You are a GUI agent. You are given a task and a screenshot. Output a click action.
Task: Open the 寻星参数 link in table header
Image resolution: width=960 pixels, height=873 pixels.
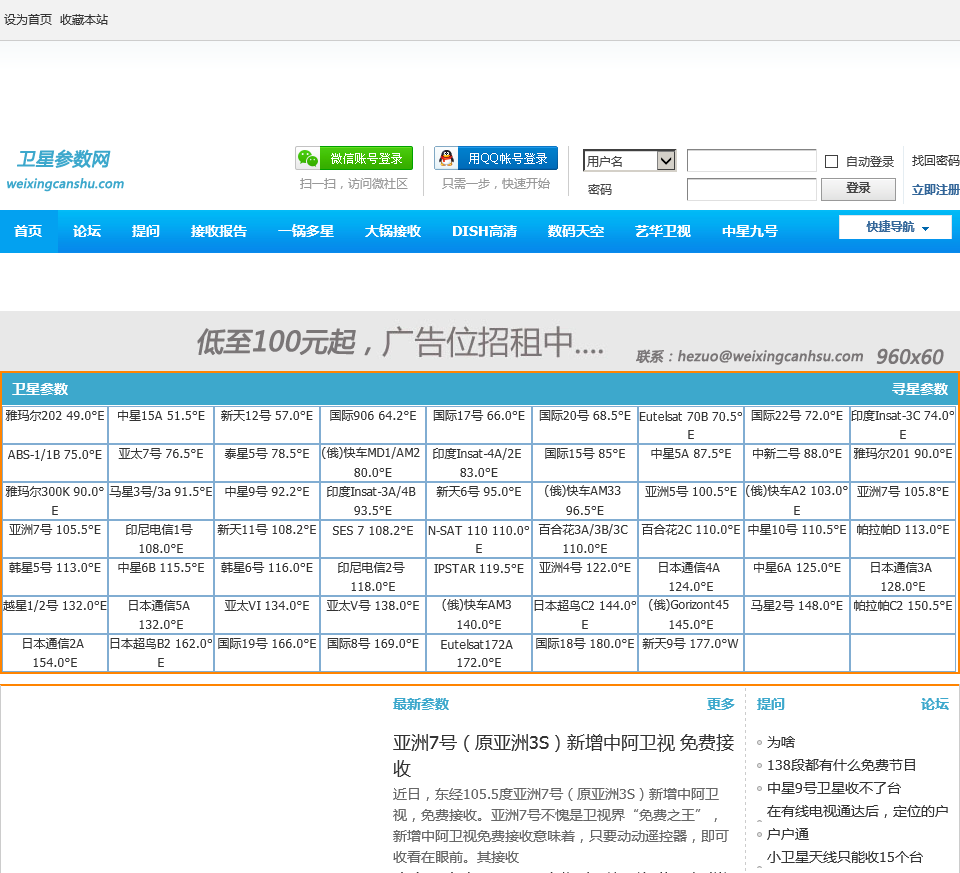pyautogui.click(x=919, y=389)
